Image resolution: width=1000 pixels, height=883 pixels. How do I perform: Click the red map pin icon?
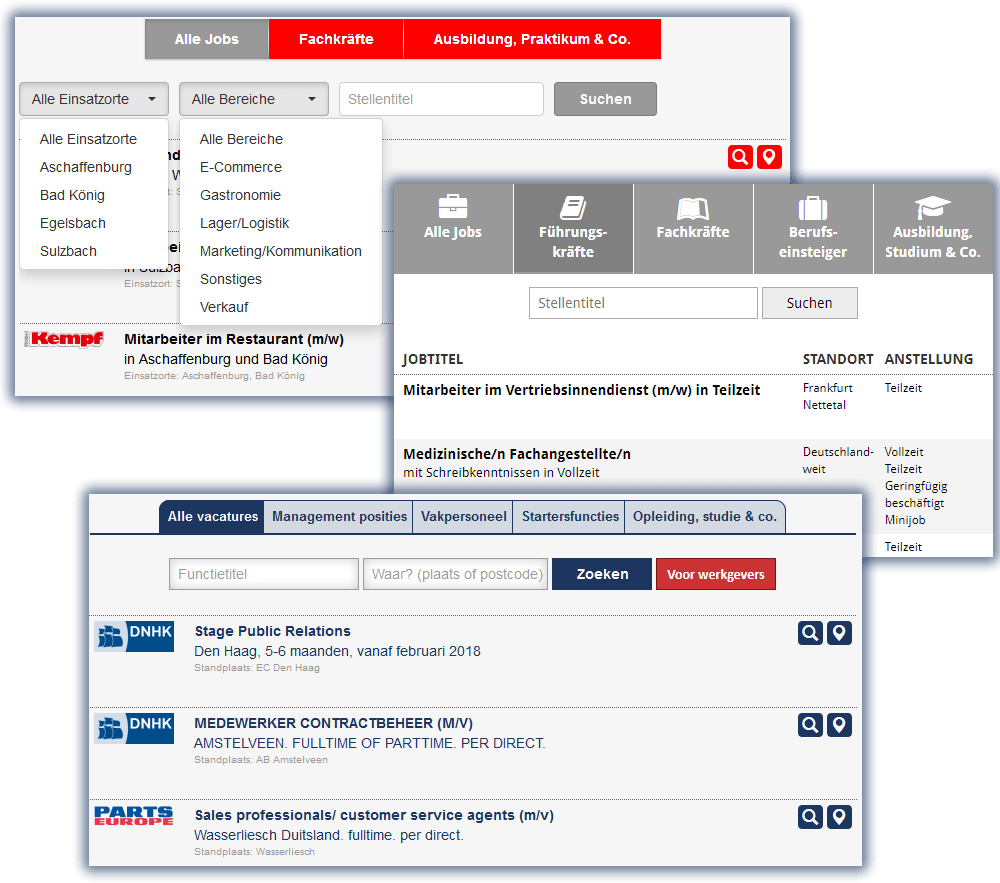click(x=768, y=157)
